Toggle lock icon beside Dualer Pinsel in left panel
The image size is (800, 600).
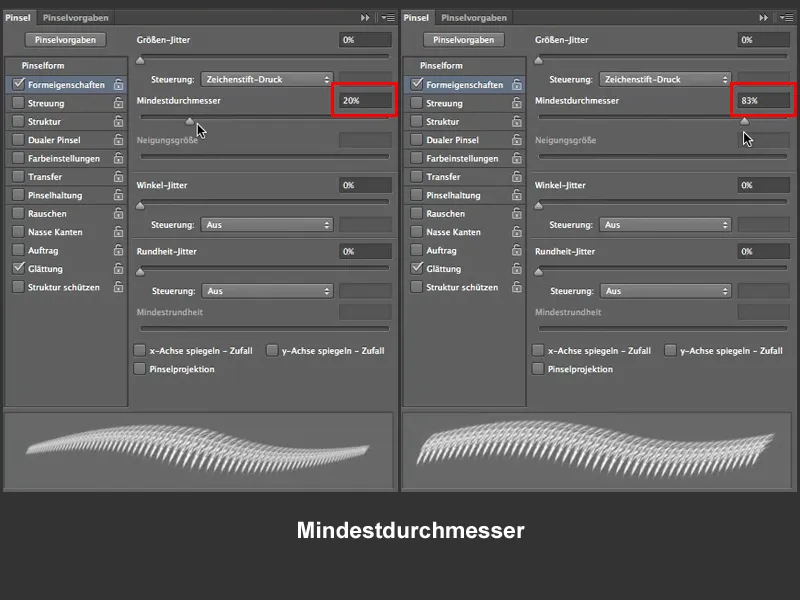click(118, 139)
